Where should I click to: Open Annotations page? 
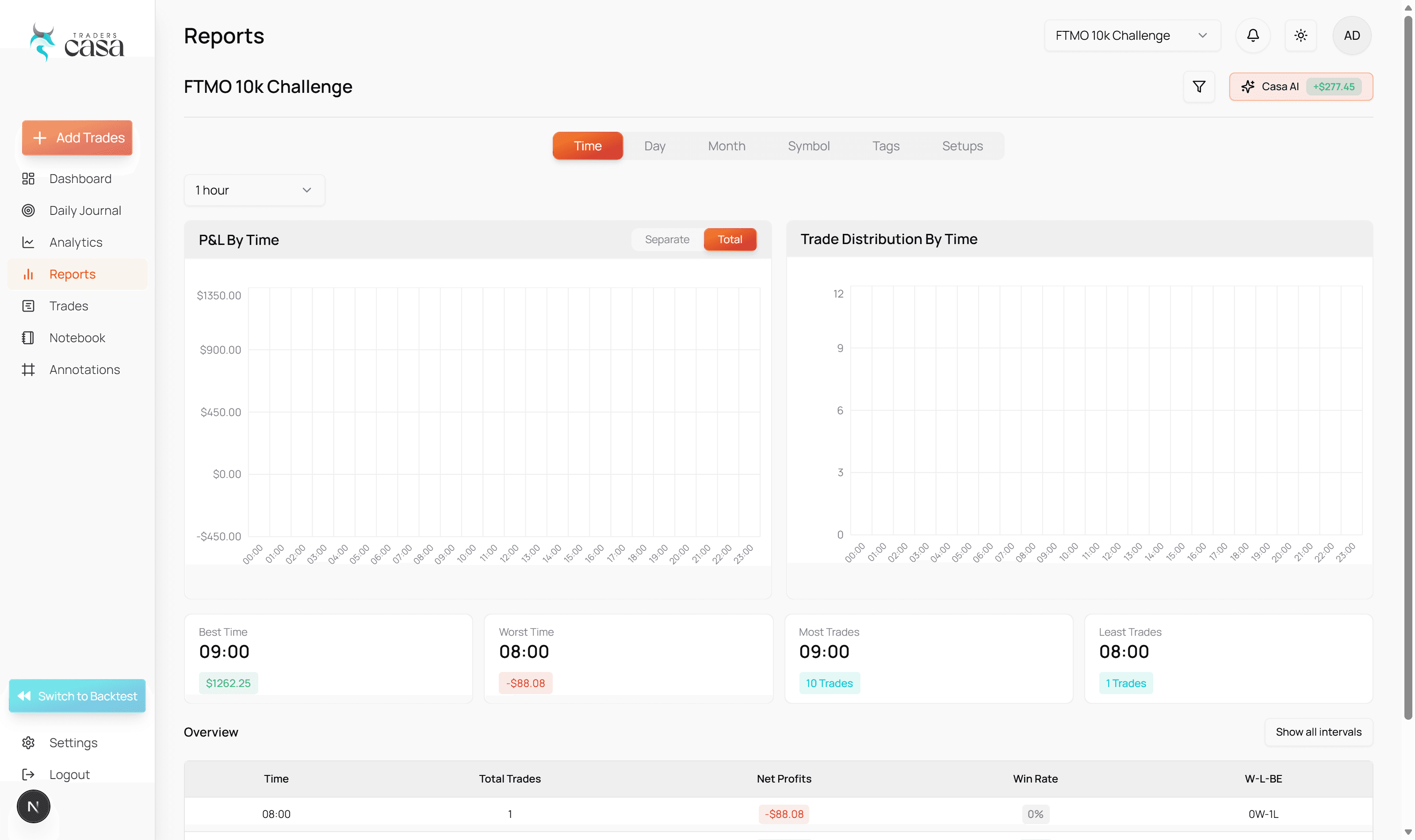77,370
